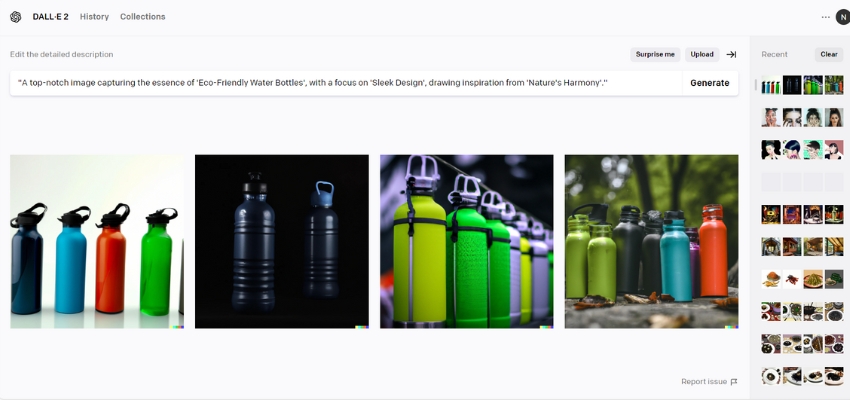
Task: Click the Upload button
Action: 702,54
